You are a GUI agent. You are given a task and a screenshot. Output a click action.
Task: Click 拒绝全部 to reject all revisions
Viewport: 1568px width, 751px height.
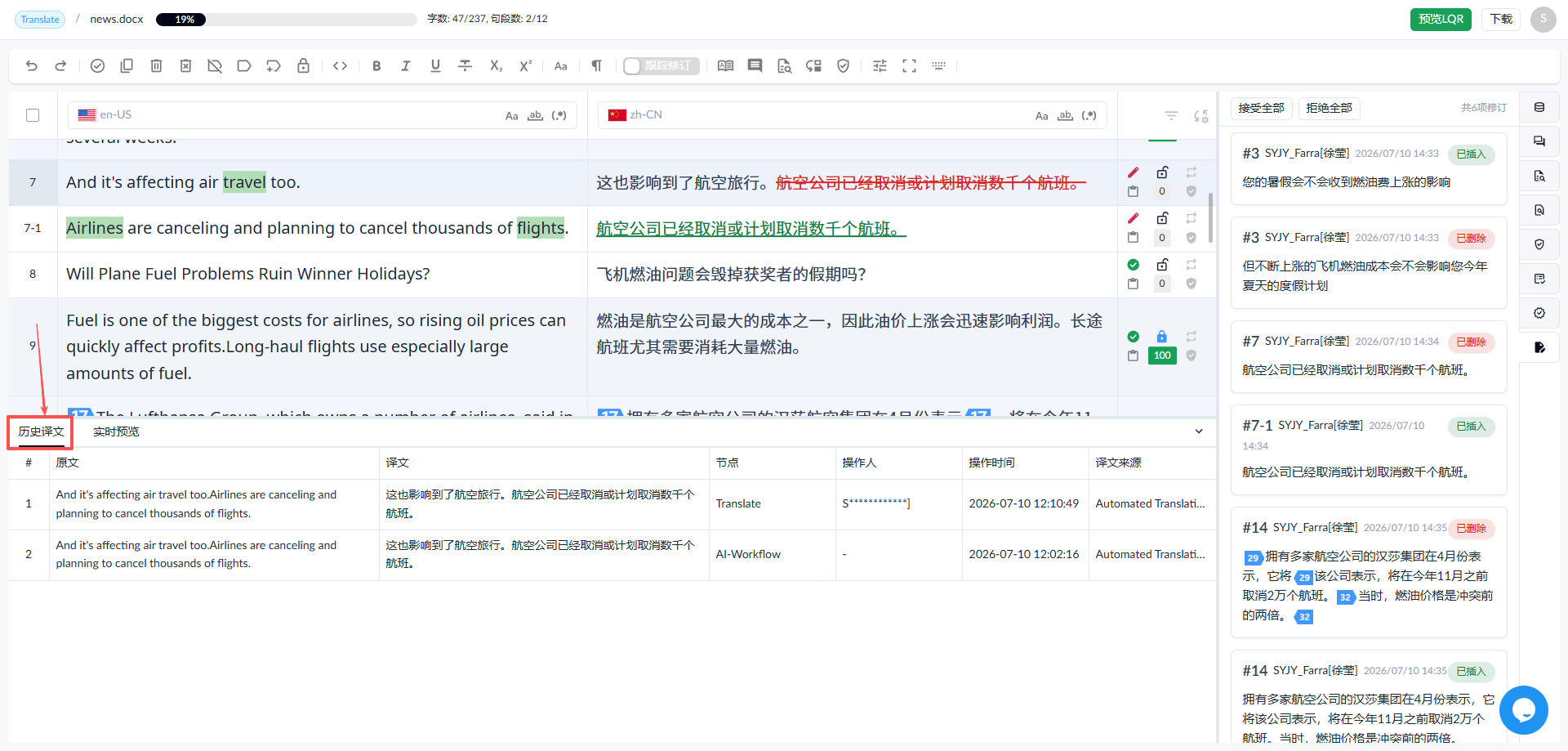click(x=1329, y=108)
